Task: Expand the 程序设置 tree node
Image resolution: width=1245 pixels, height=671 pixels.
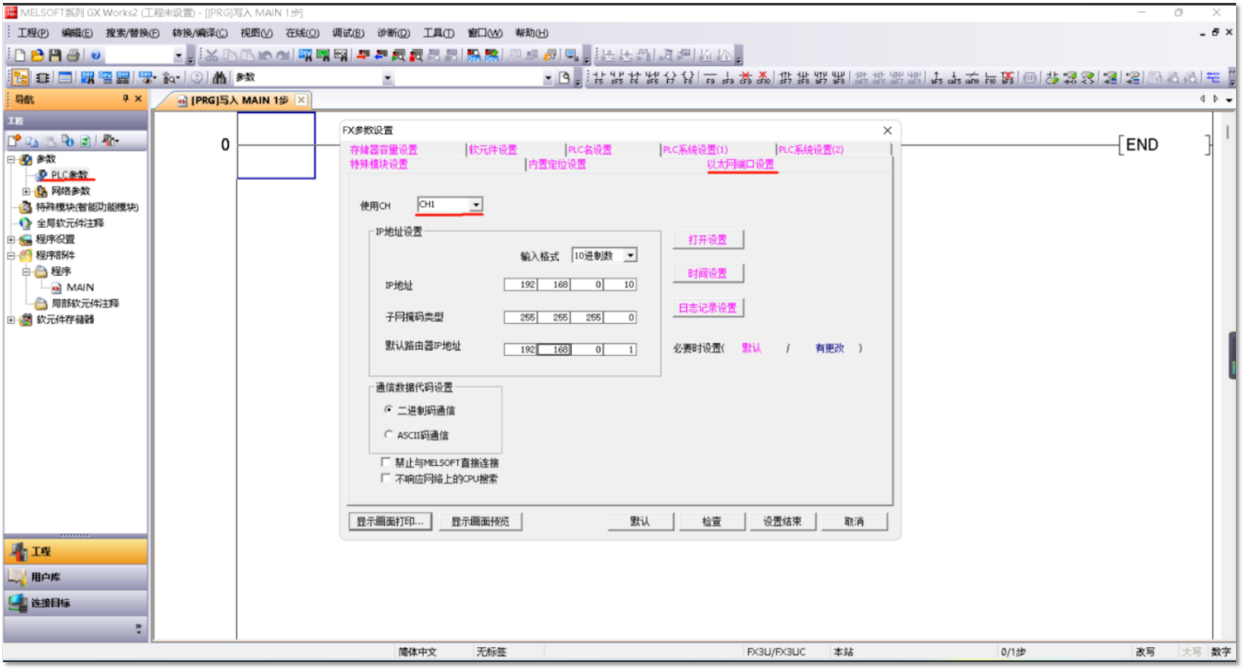Action: (11, 239)
